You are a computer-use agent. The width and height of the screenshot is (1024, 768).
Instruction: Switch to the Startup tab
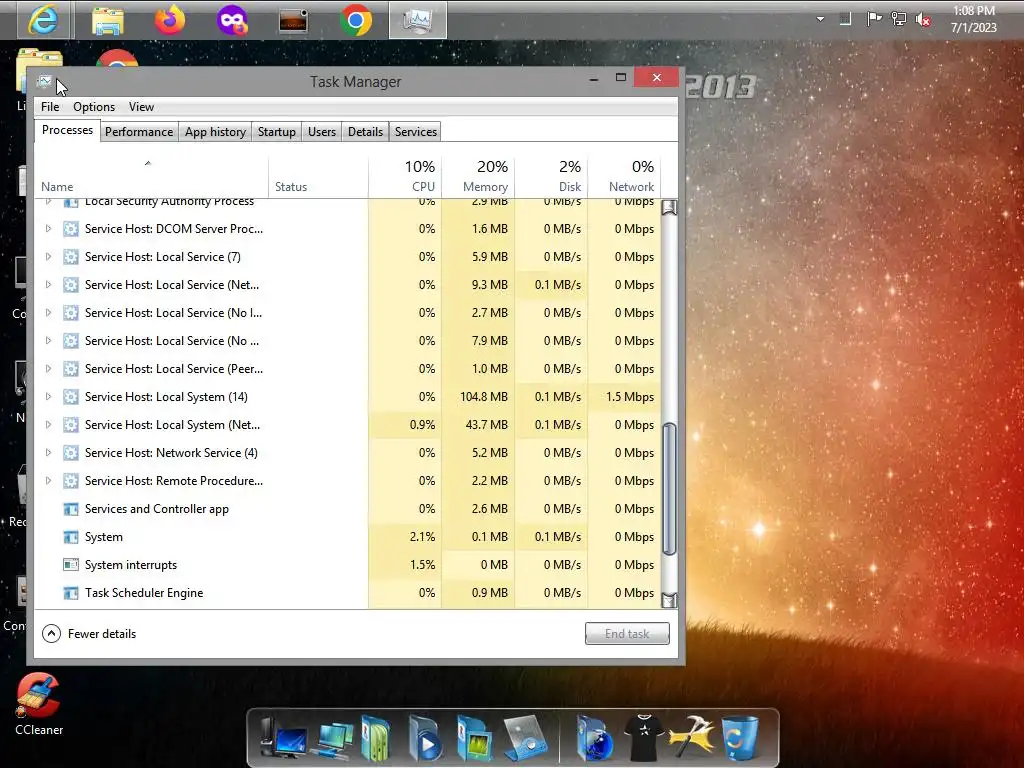277,132
